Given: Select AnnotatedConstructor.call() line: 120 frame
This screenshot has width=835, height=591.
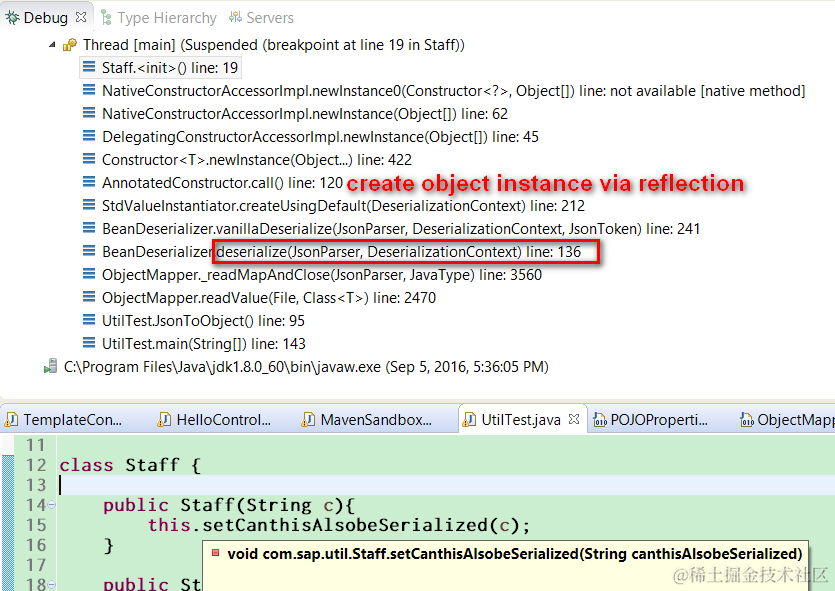Looking at the screenshot, I should 223,182.
